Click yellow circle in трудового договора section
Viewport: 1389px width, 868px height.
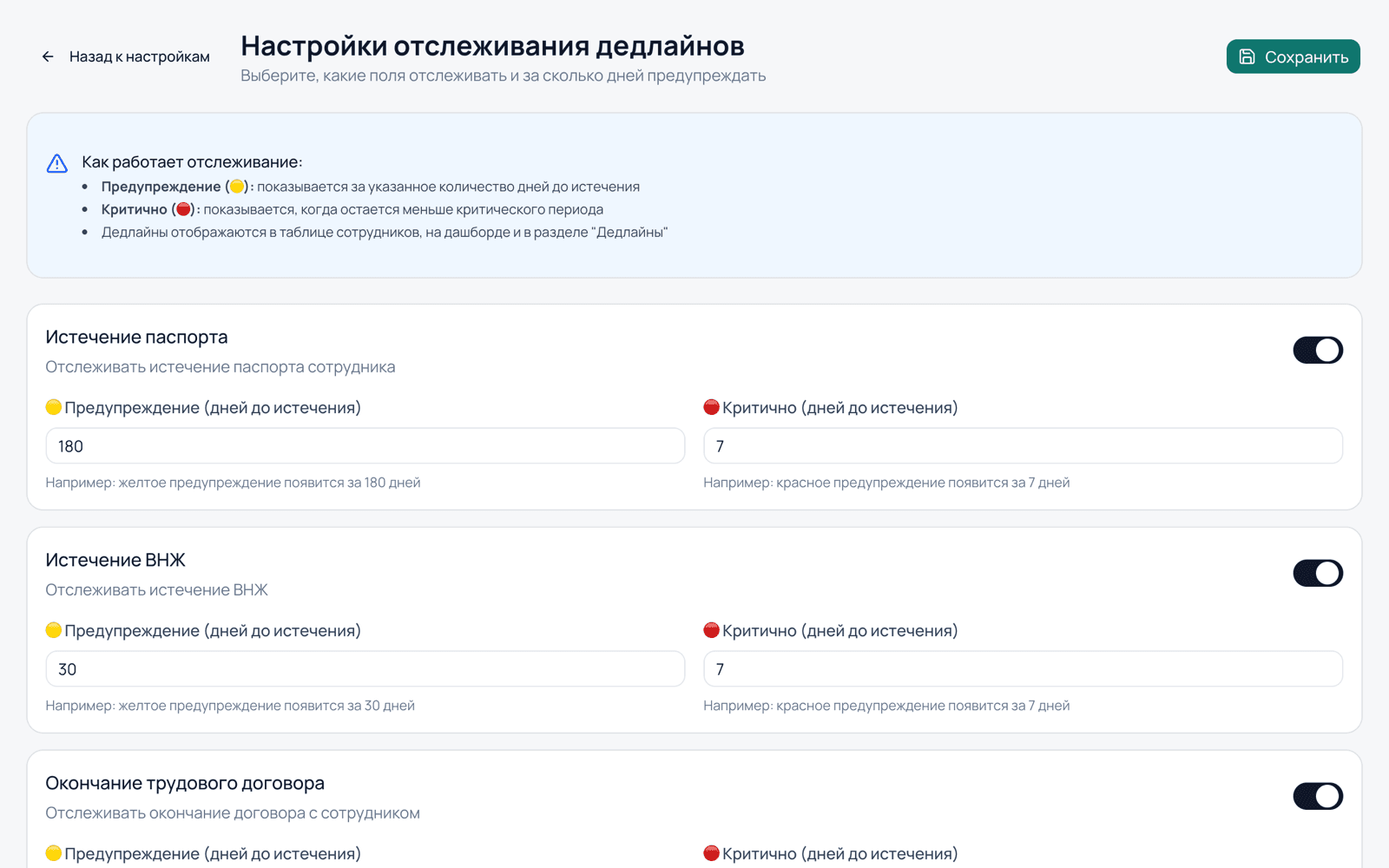[54, 853]
